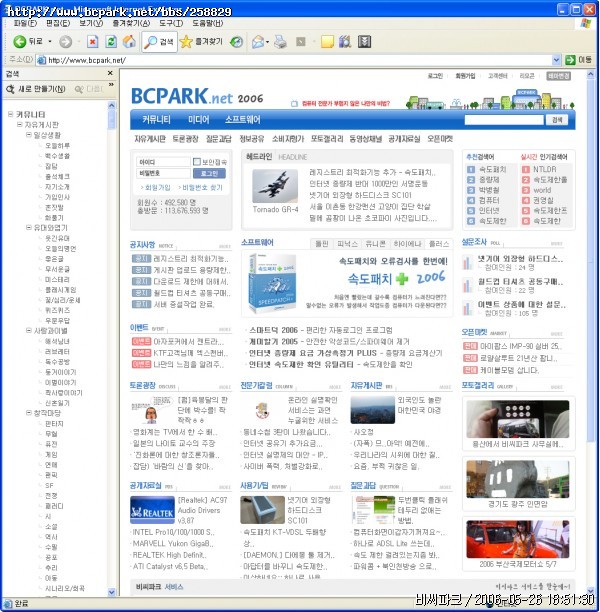
Task: Open 즐겨찾기 favorites star button
Action: tap(201, 42)
